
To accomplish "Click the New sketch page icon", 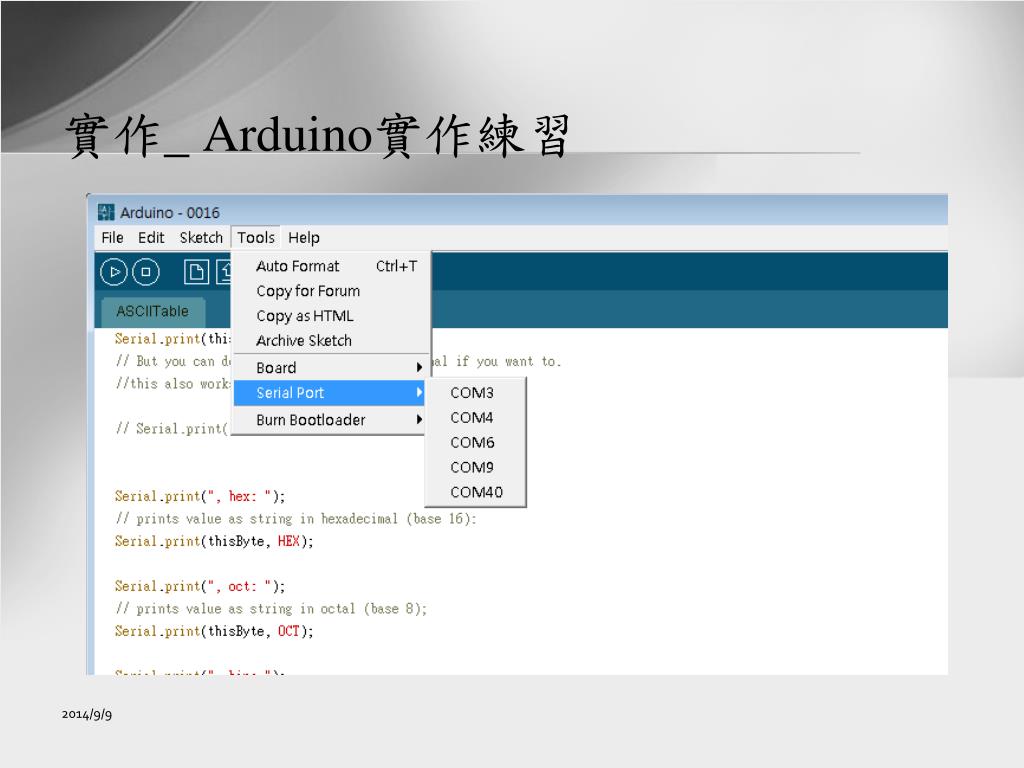I will coord(196,272).
